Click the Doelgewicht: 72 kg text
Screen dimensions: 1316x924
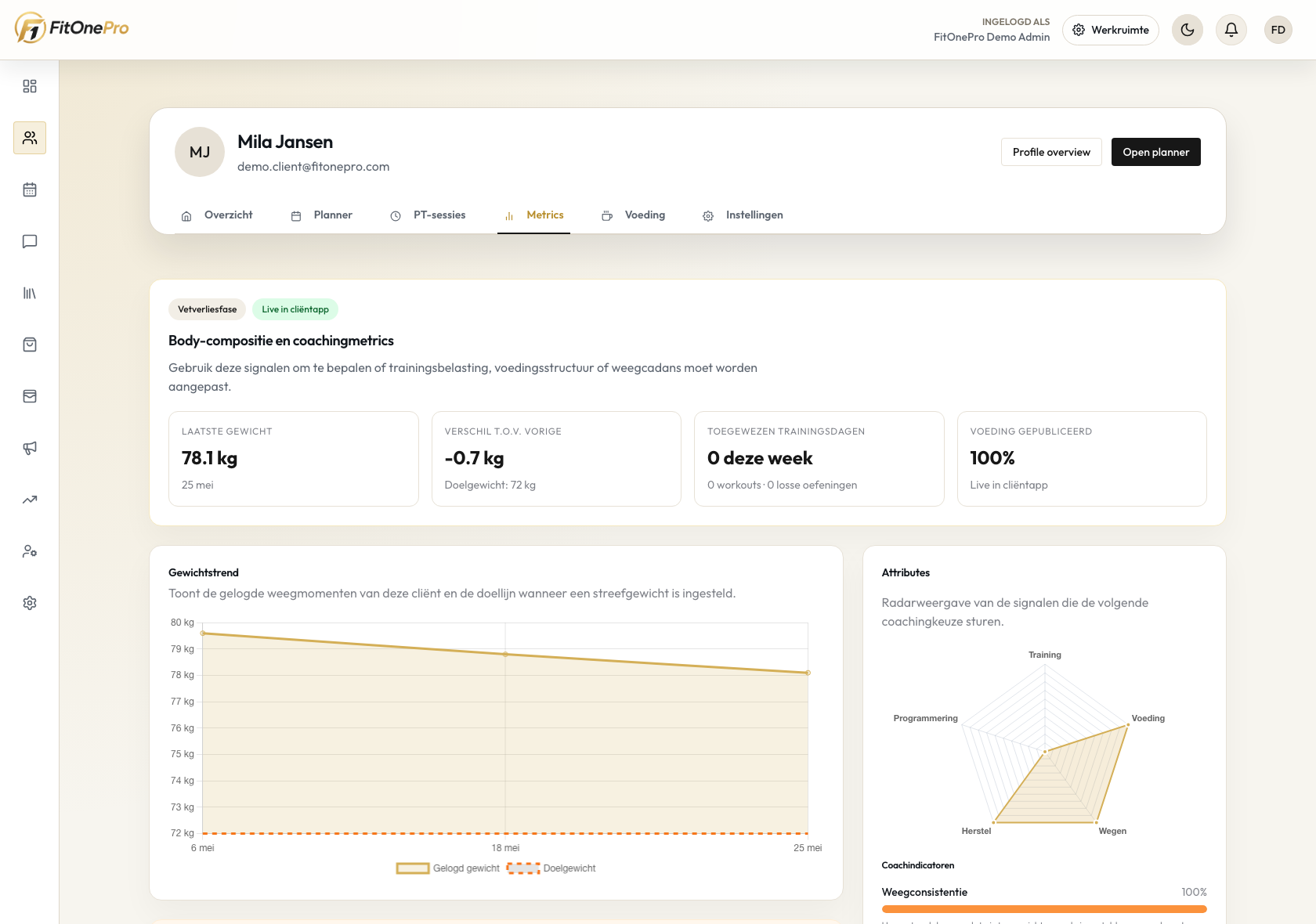point(490,485)
